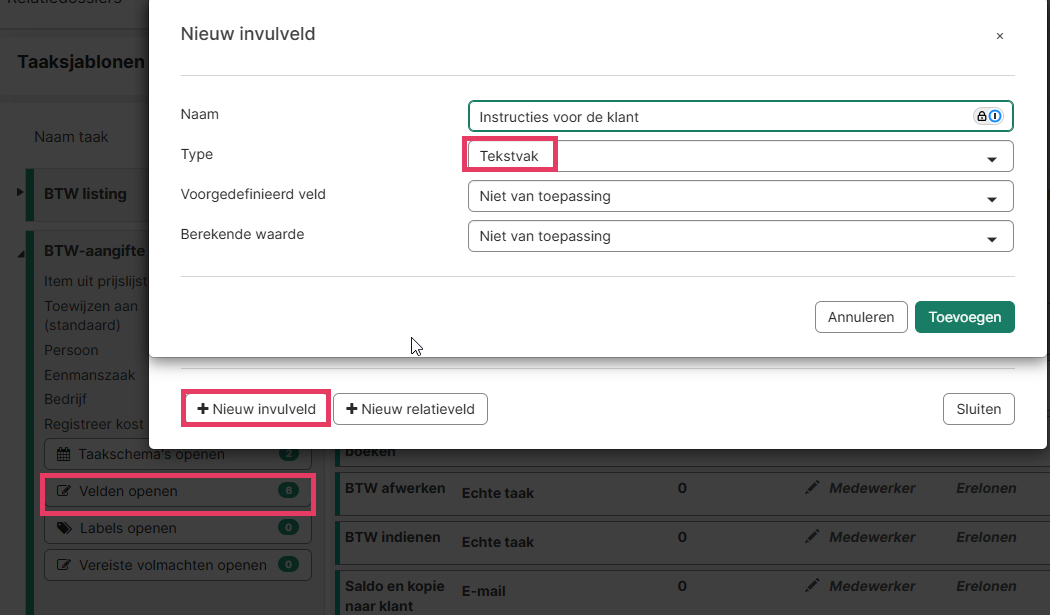The image size is (1050, 615).
Task: Expand the BTW listing tree arrow
Action: [19, 192]
